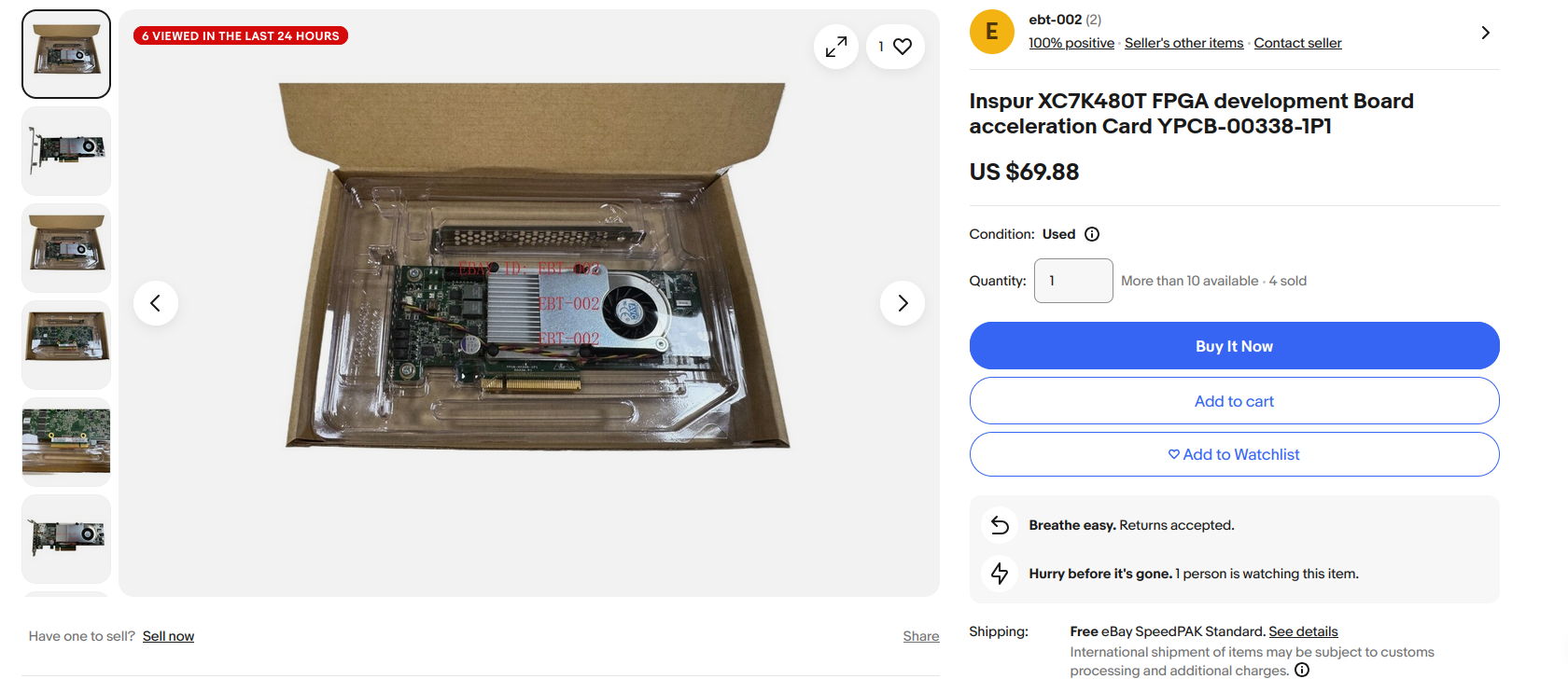Open Contact seller

click(1296, 42)
